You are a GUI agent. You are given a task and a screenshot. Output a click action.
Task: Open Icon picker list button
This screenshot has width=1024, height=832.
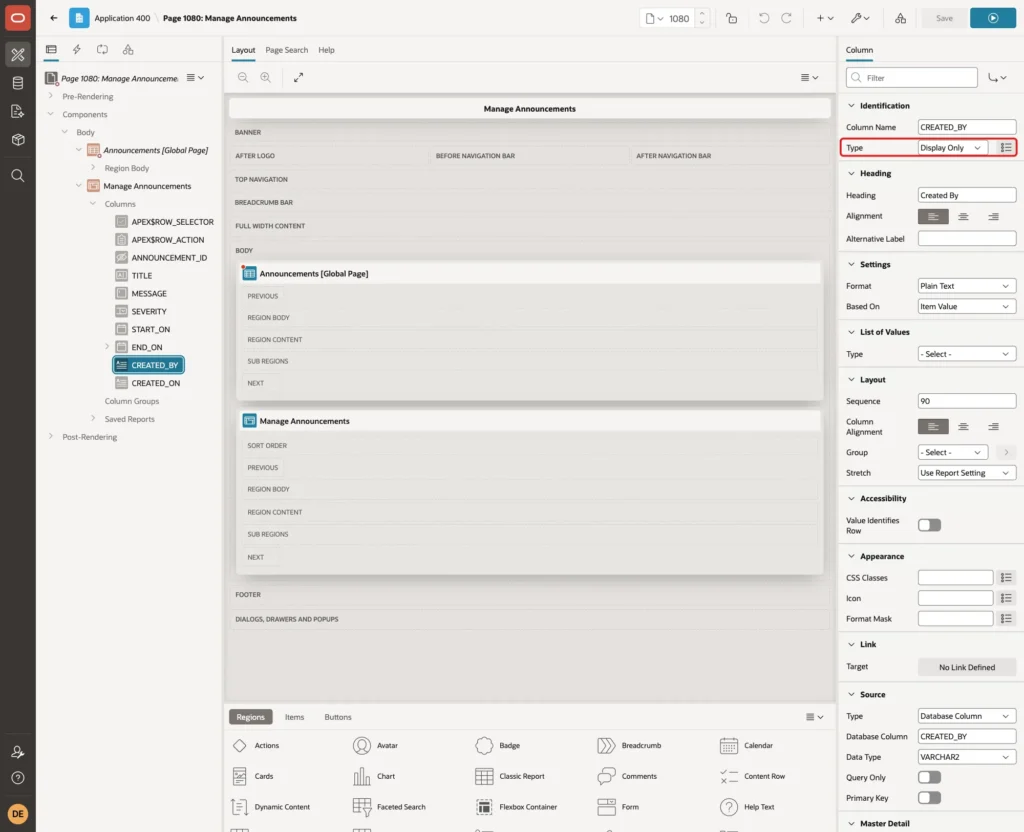1006,598
